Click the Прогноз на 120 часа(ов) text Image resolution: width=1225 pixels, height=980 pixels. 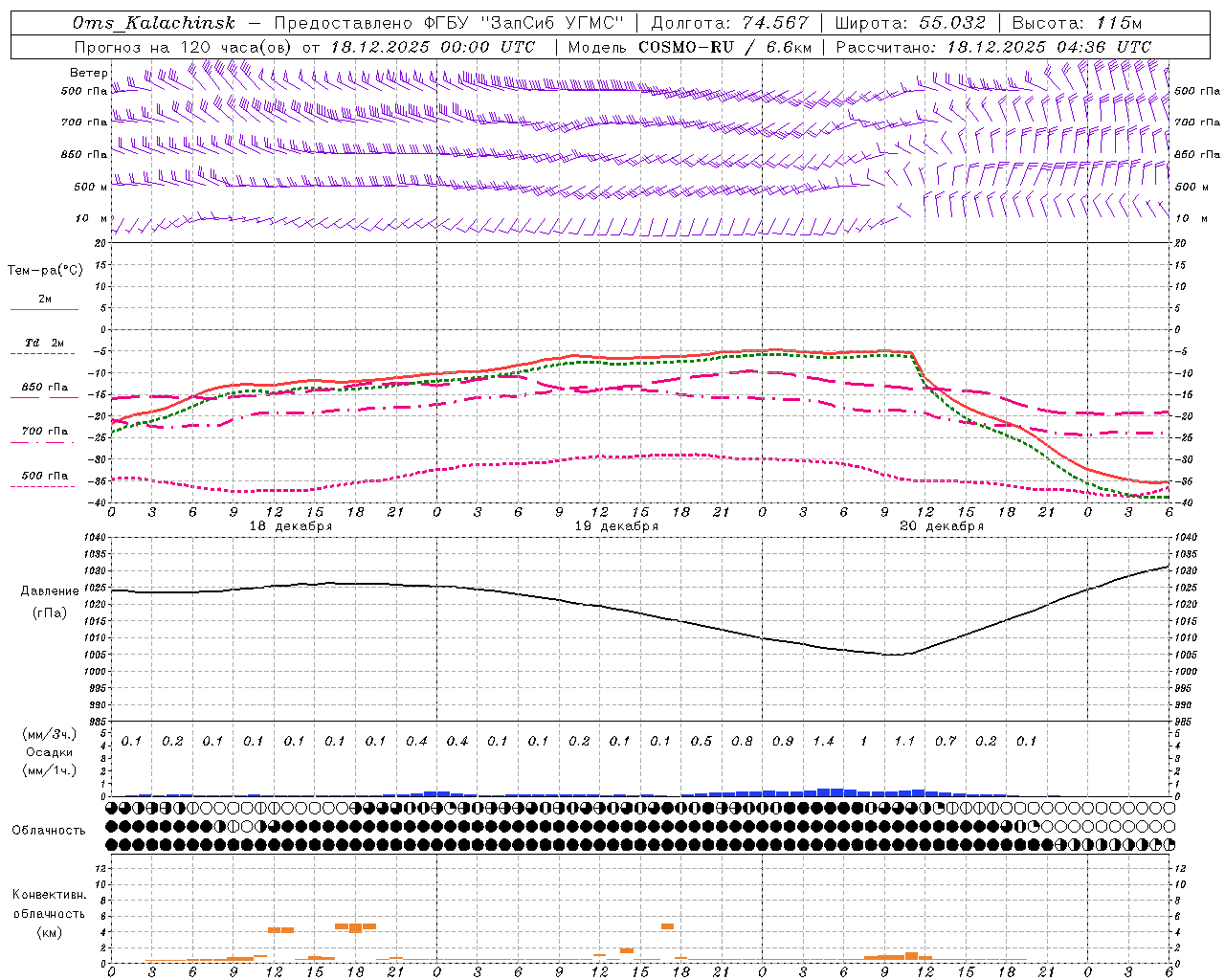185,47
